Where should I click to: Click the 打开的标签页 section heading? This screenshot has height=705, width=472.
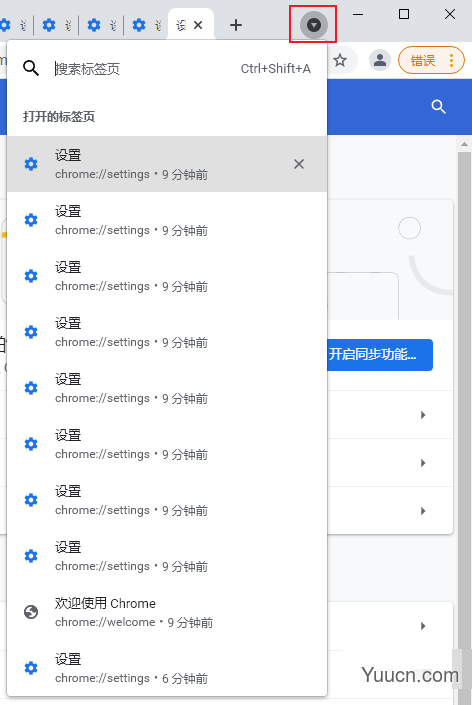(59, 117)
